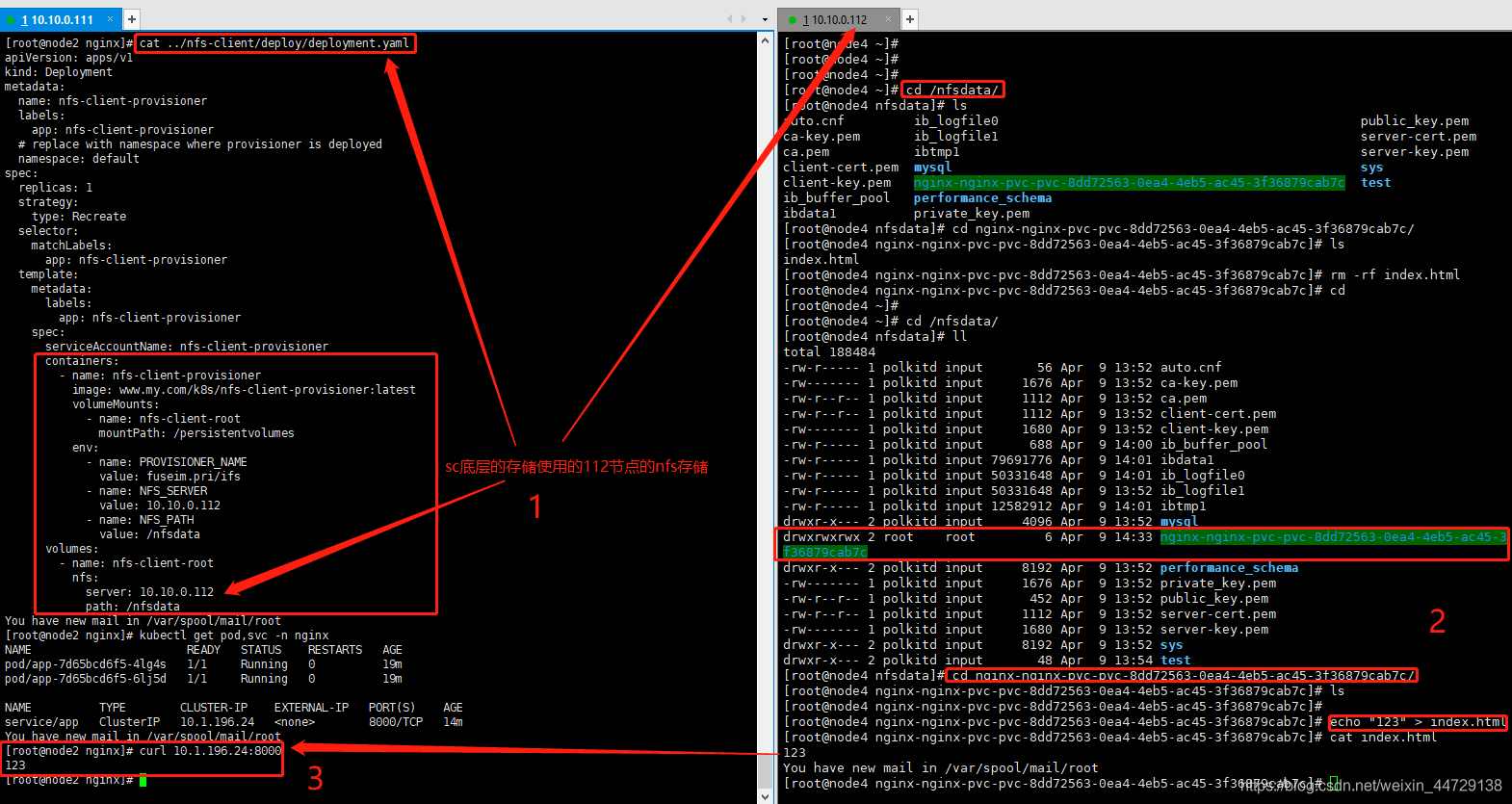Click the 'serviceAccountName: nfs-client-provisioner' line

tap(187, 347)
